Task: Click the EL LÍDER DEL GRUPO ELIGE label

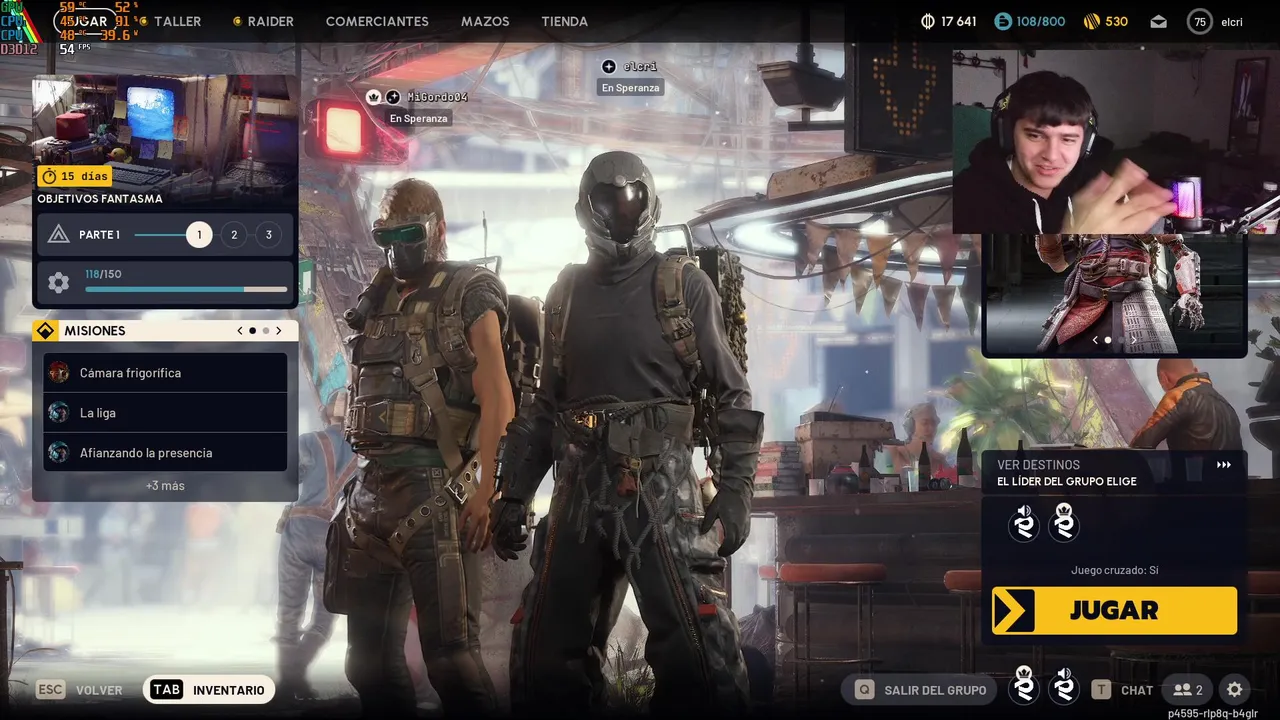Action: [x=1066, y=482]
